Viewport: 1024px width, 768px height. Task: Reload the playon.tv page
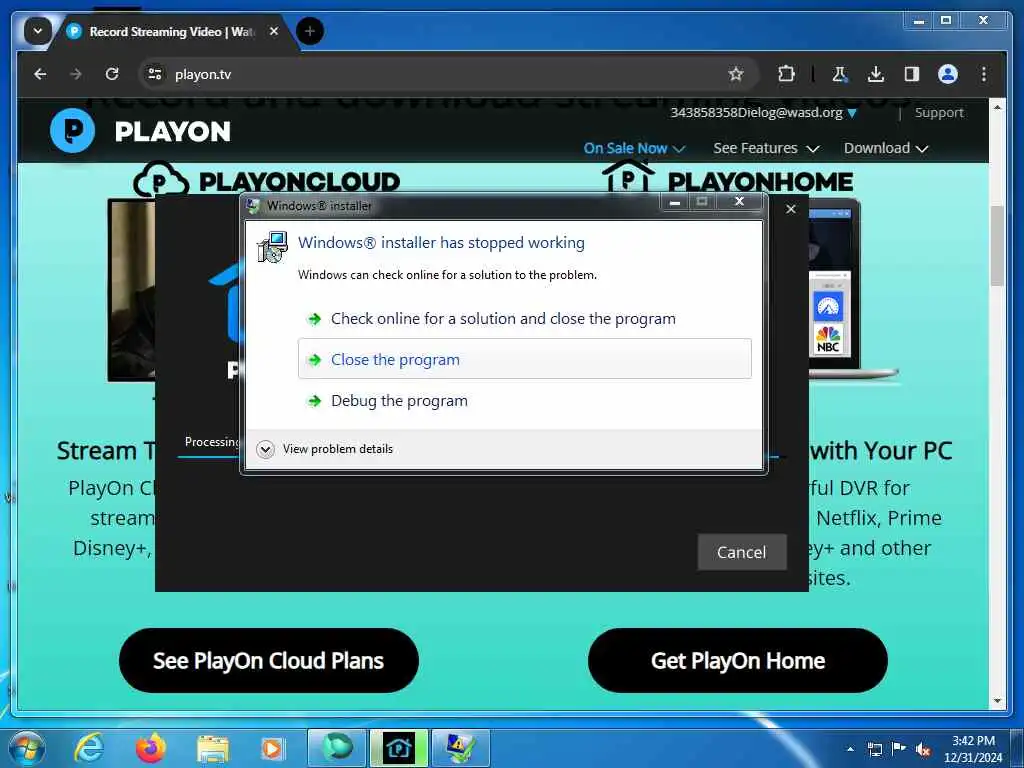point(112,74)
